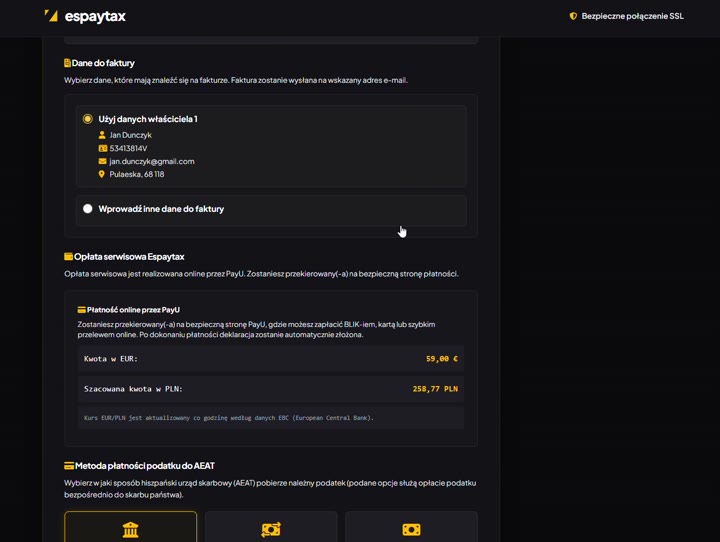Click the 'Opłata serwisowa Espaytax' heading
This screenshot has height=542, width=720.
click(x=129, y=257)
